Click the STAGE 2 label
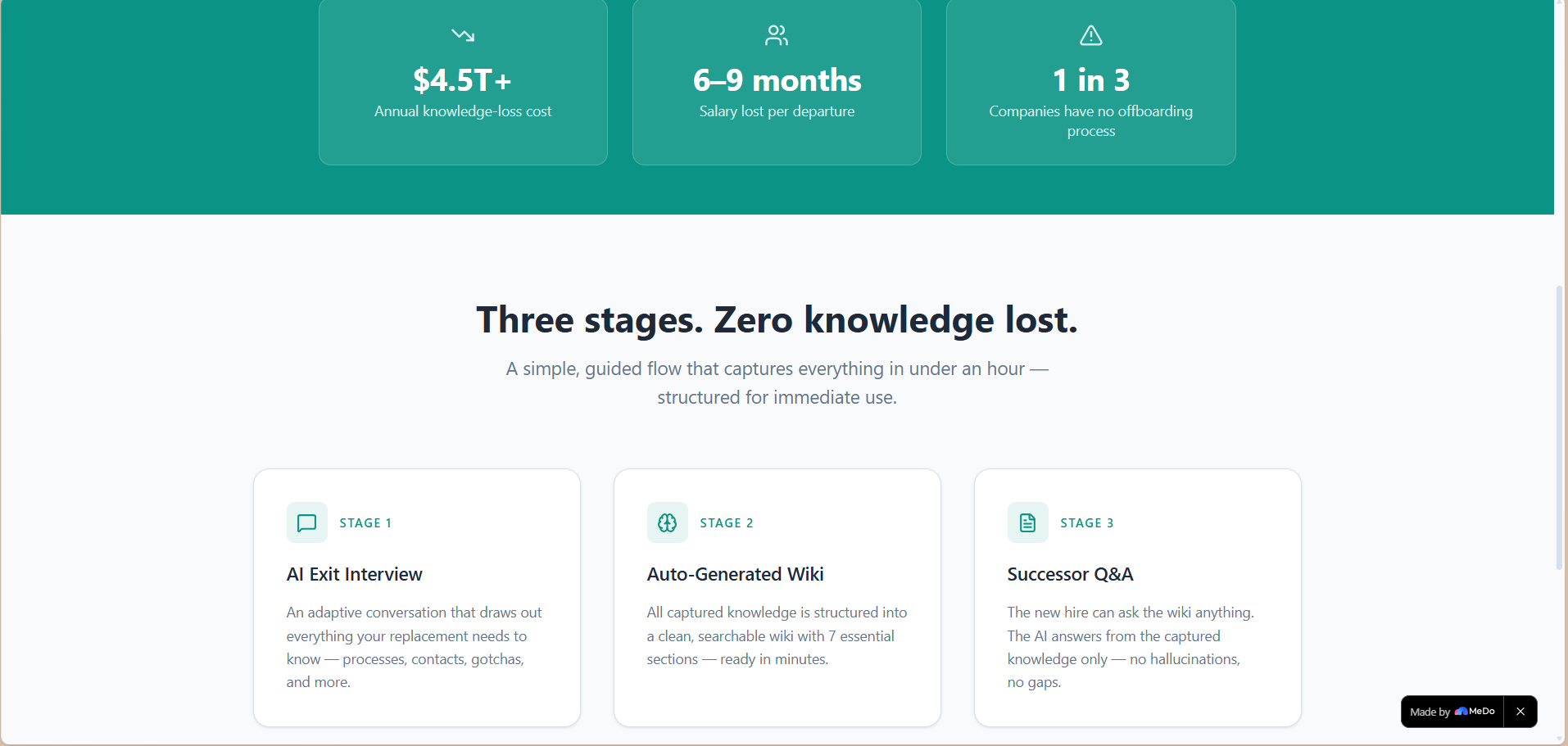 pyautogui.click(x=727, y=522)
